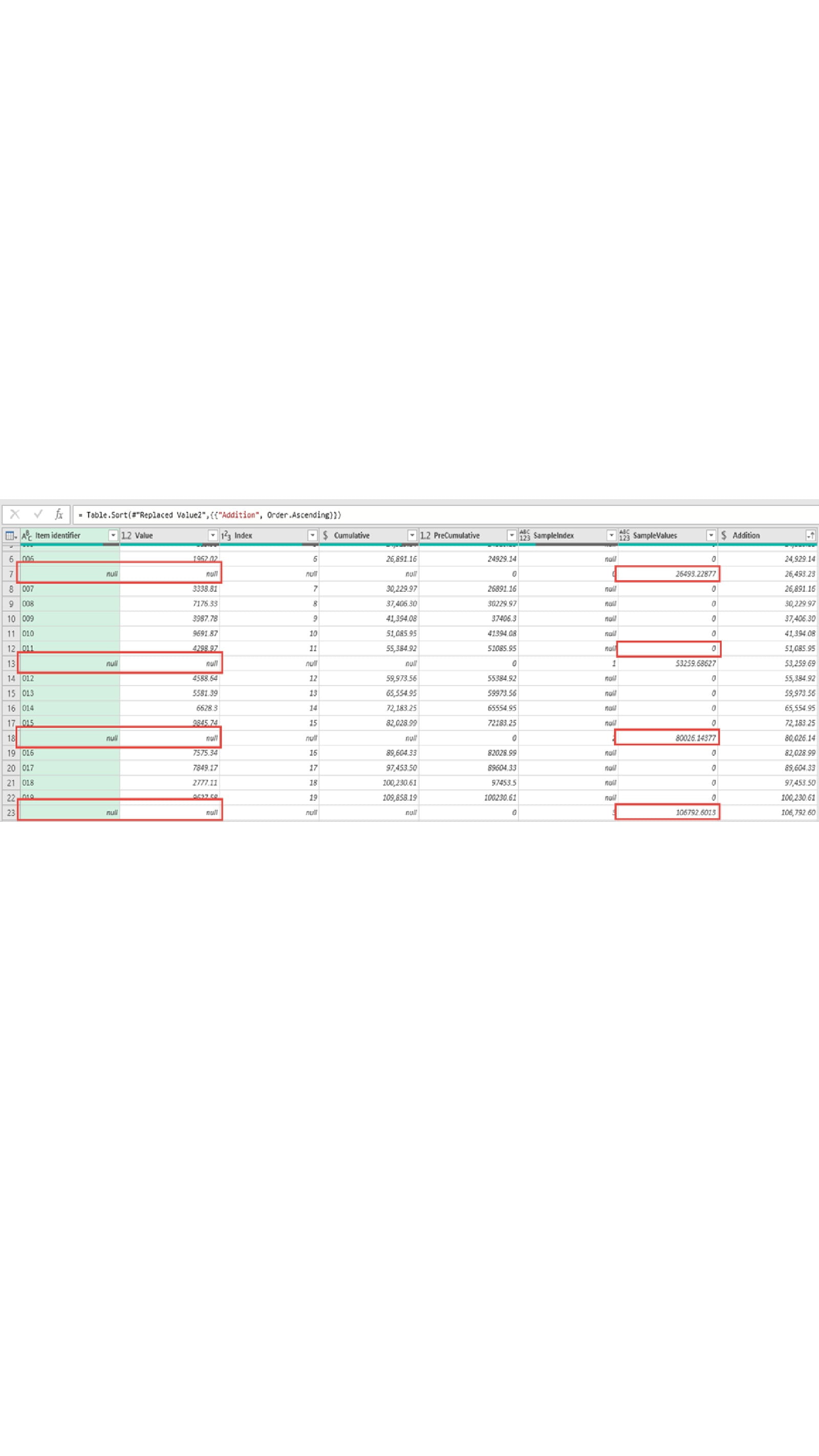Click the any-type icon of SampleIndex column
Screen dimensions: 819x1456
[525, 536]
